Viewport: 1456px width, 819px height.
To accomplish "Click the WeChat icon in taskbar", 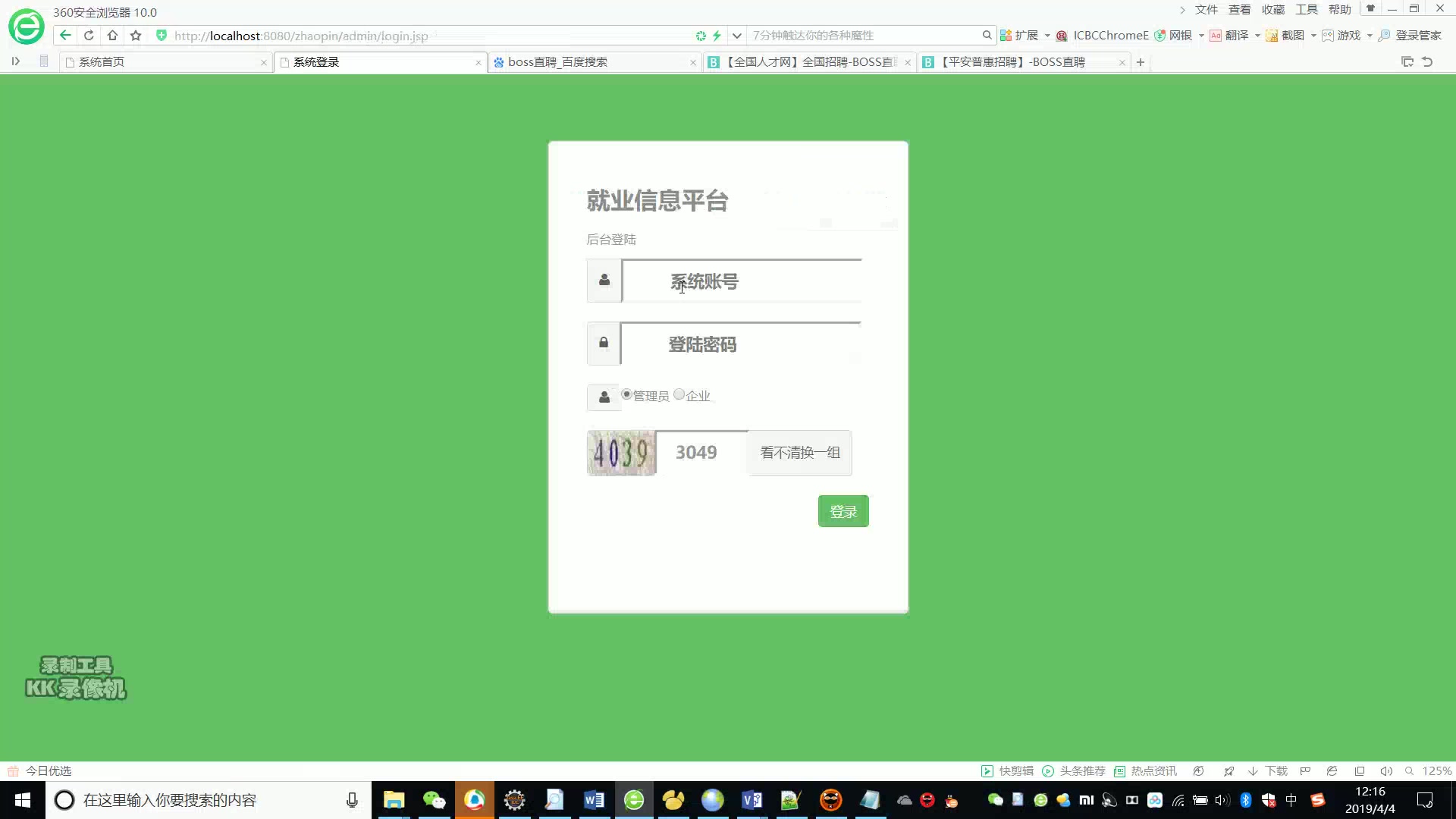I will (x=434, y=800).
